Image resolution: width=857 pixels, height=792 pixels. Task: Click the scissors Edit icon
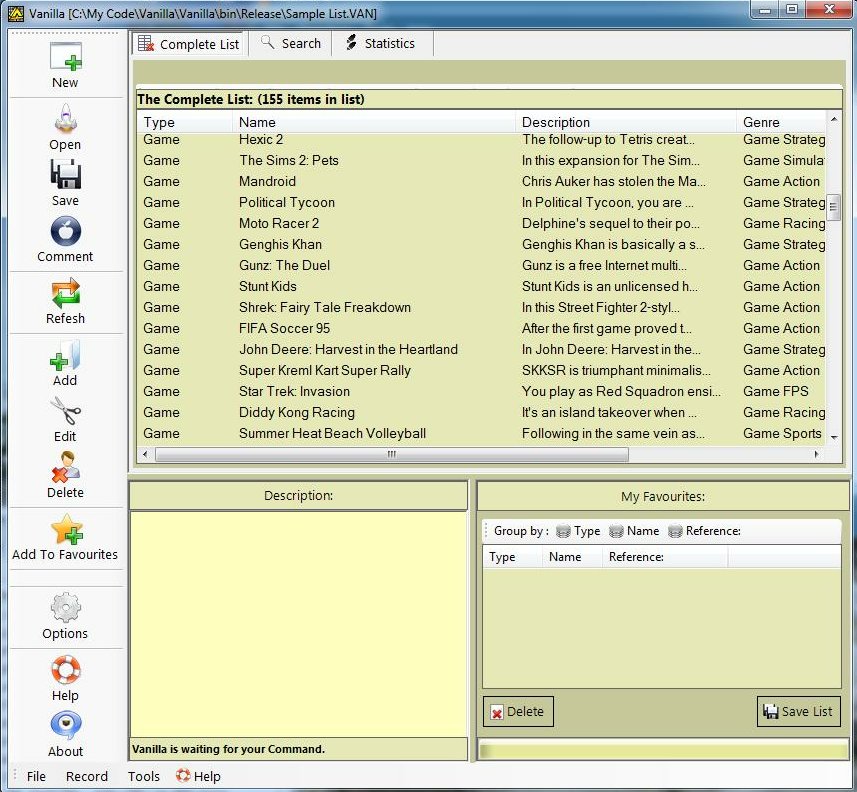click(65, 412)
